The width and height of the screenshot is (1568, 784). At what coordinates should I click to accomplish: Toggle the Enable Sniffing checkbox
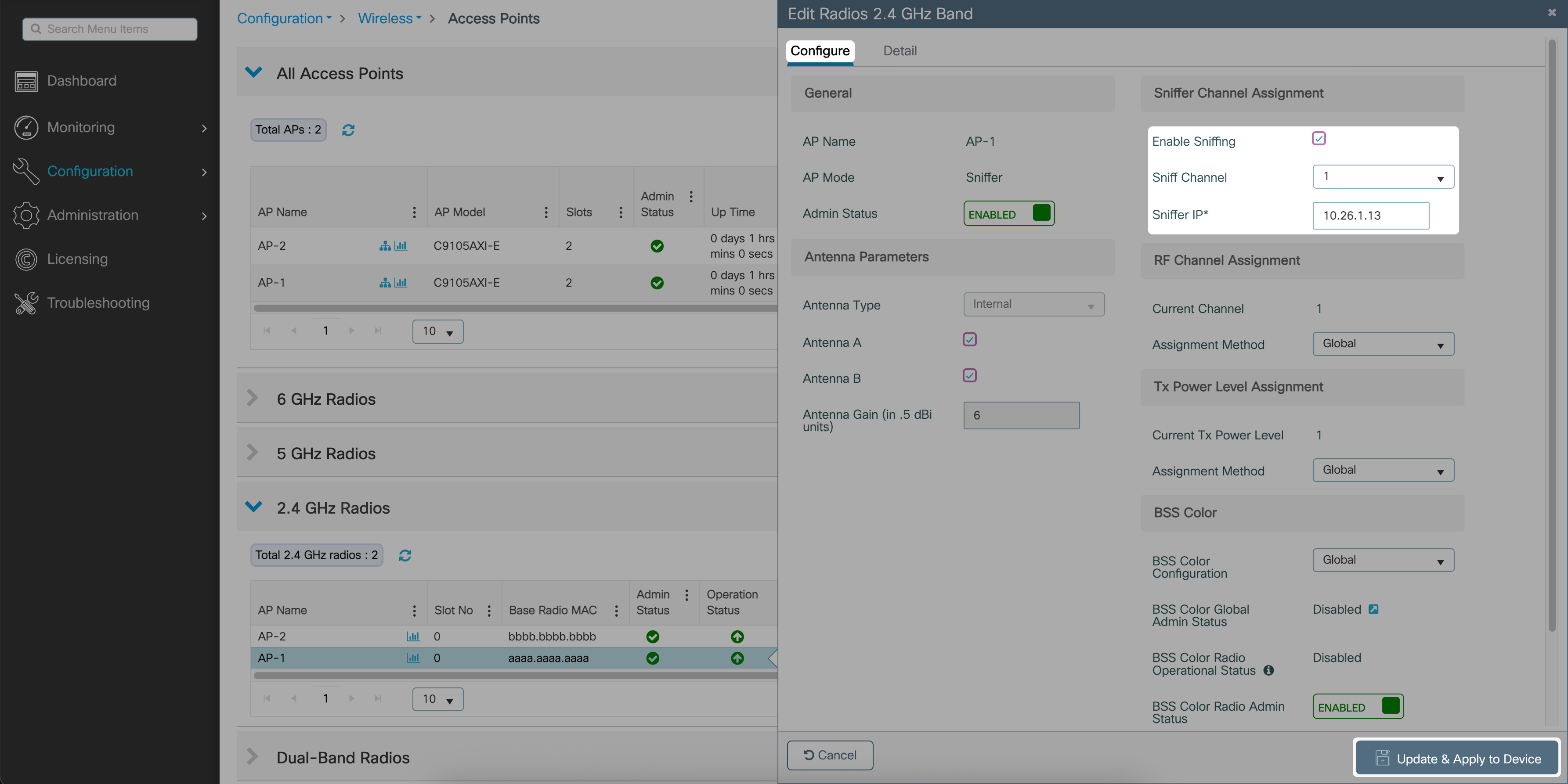pos(1319,139)
